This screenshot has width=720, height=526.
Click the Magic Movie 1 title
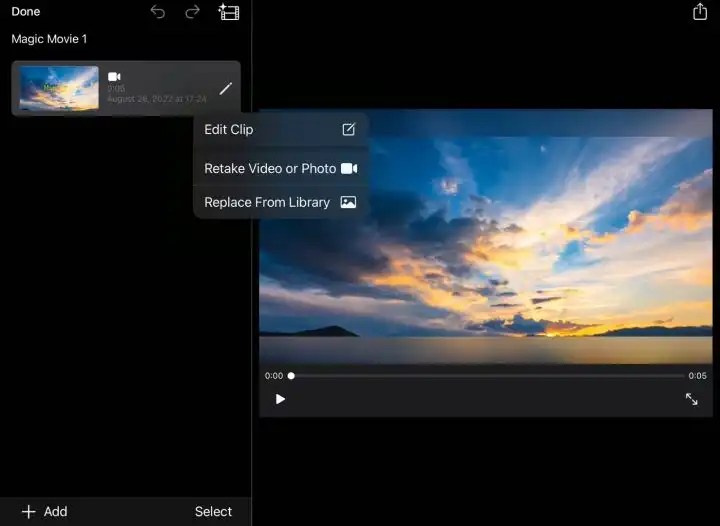click(49, 39)
